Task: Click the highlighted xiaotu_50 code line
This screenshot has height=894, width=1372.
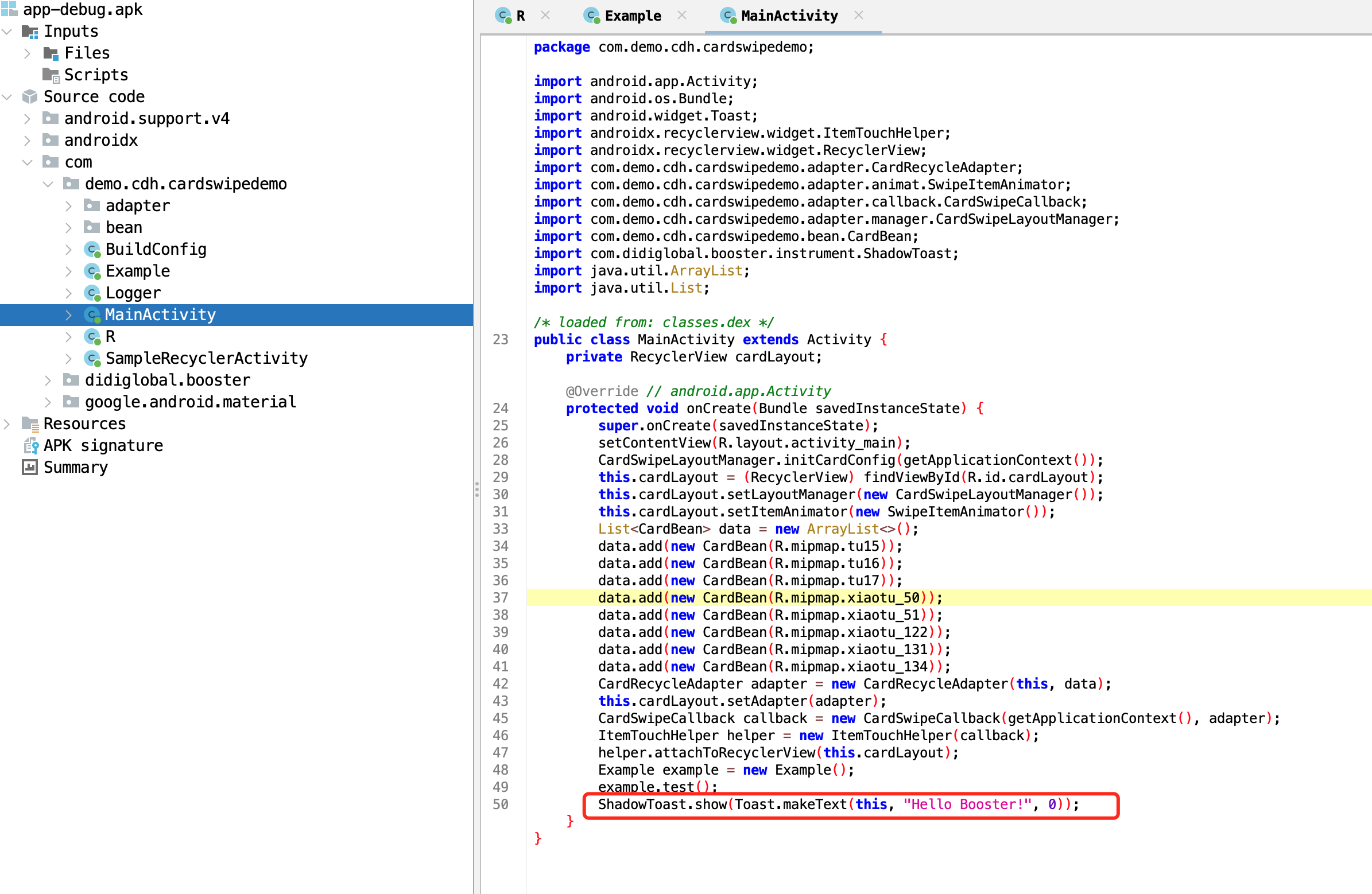Action: [x=770, y=597]
